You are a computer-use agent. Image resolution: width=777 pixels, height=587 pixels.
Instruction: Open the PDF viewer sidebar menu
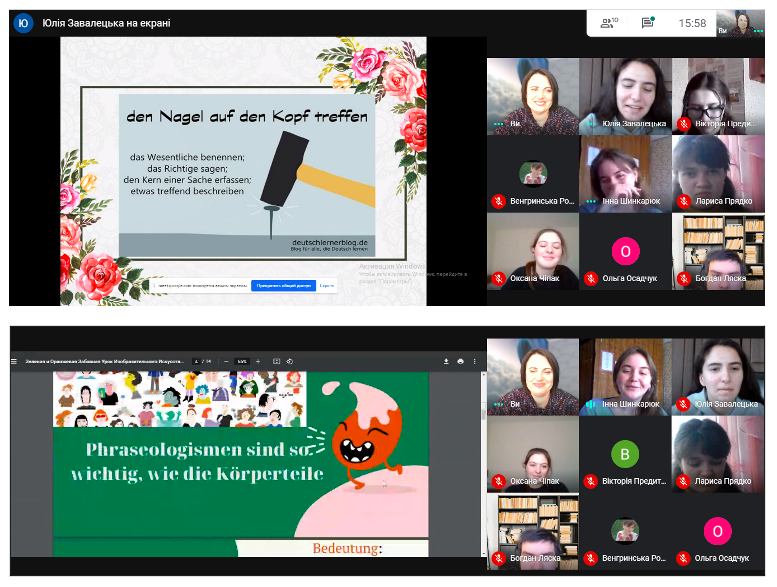14,361
